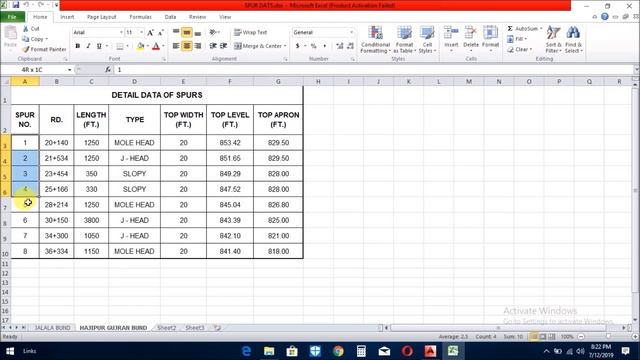Click the Orientation text rotation icon

point(213,32)
